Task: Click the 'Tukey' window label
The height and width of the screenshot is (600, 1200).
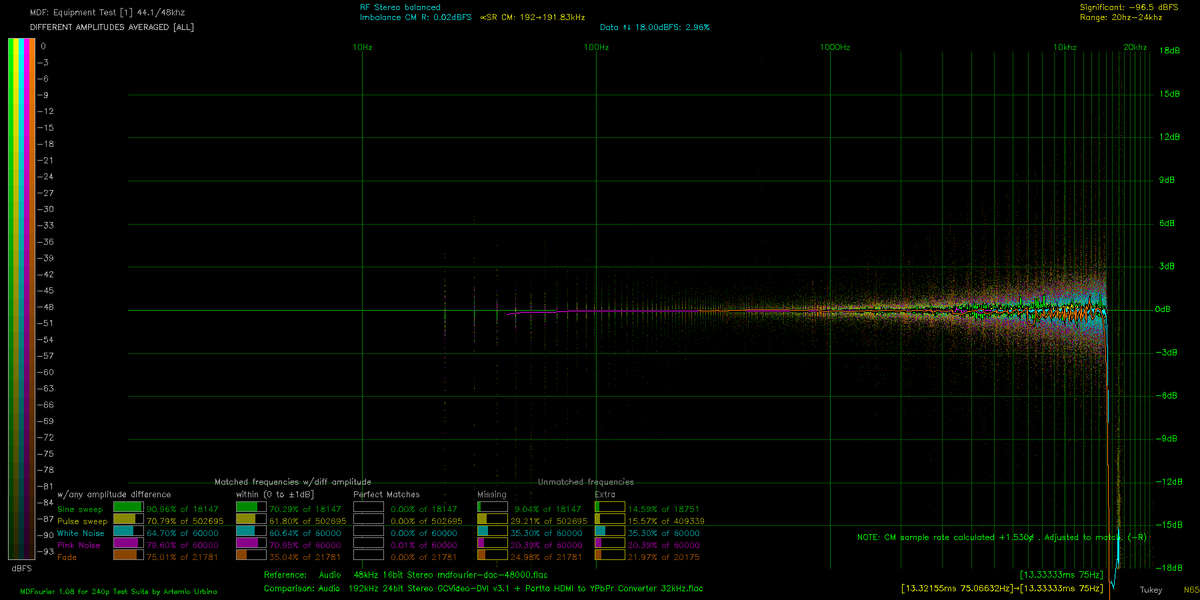Action: pos(1151,591)
